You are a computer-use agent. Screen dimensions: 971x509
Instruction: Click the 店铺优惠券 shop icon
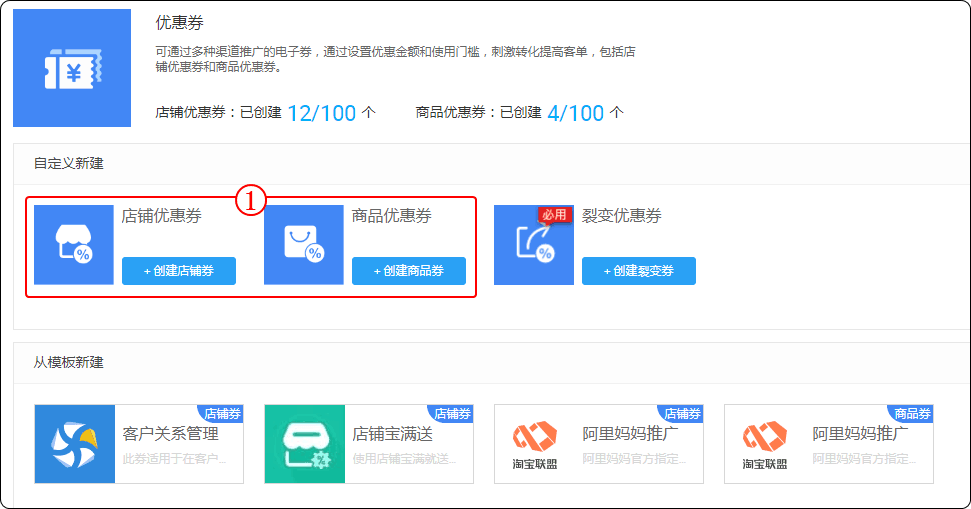pyautogui.click(x=74, y=245)
